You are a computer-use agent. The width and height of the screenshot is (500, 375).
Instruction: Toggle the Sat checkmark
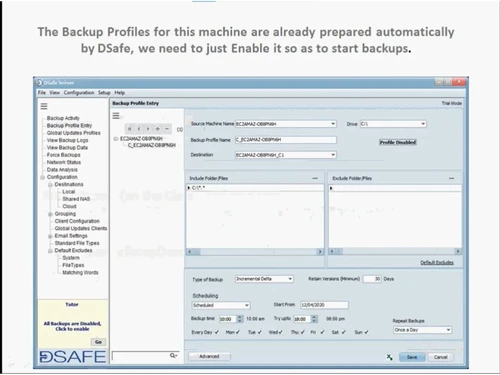coord(343,332)
